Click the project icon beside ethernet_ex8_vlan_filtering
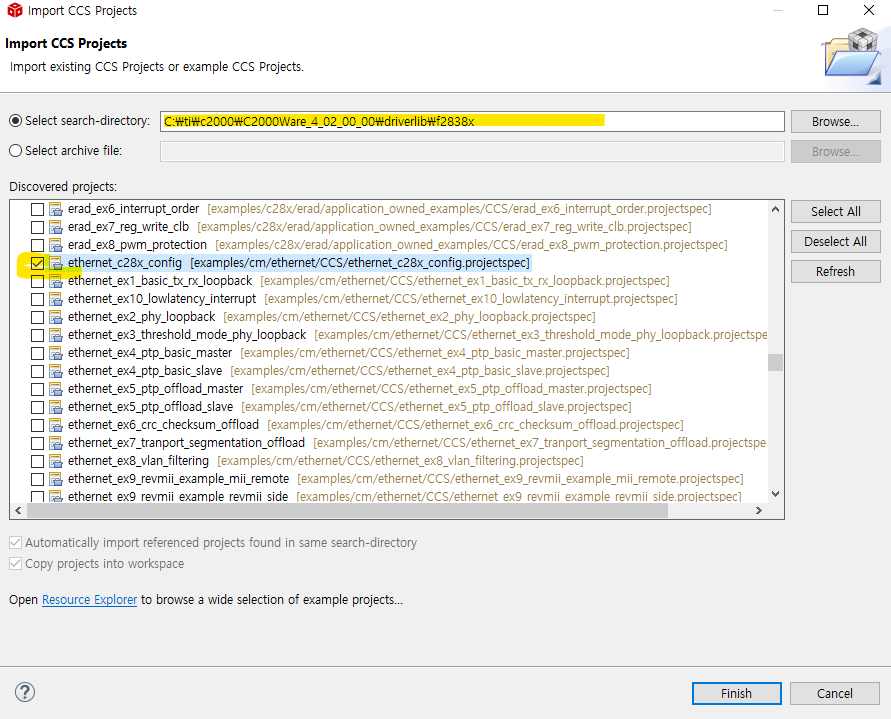The width and height of the screenshot is (891, 719). (56, 461)
